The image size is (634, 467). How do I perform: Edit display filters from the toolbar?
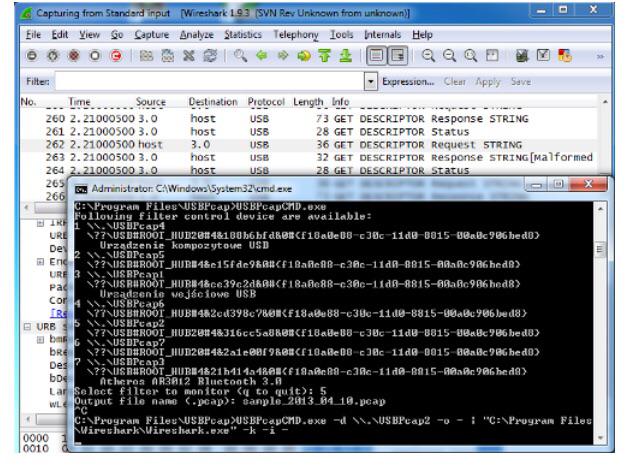(543, 55)
